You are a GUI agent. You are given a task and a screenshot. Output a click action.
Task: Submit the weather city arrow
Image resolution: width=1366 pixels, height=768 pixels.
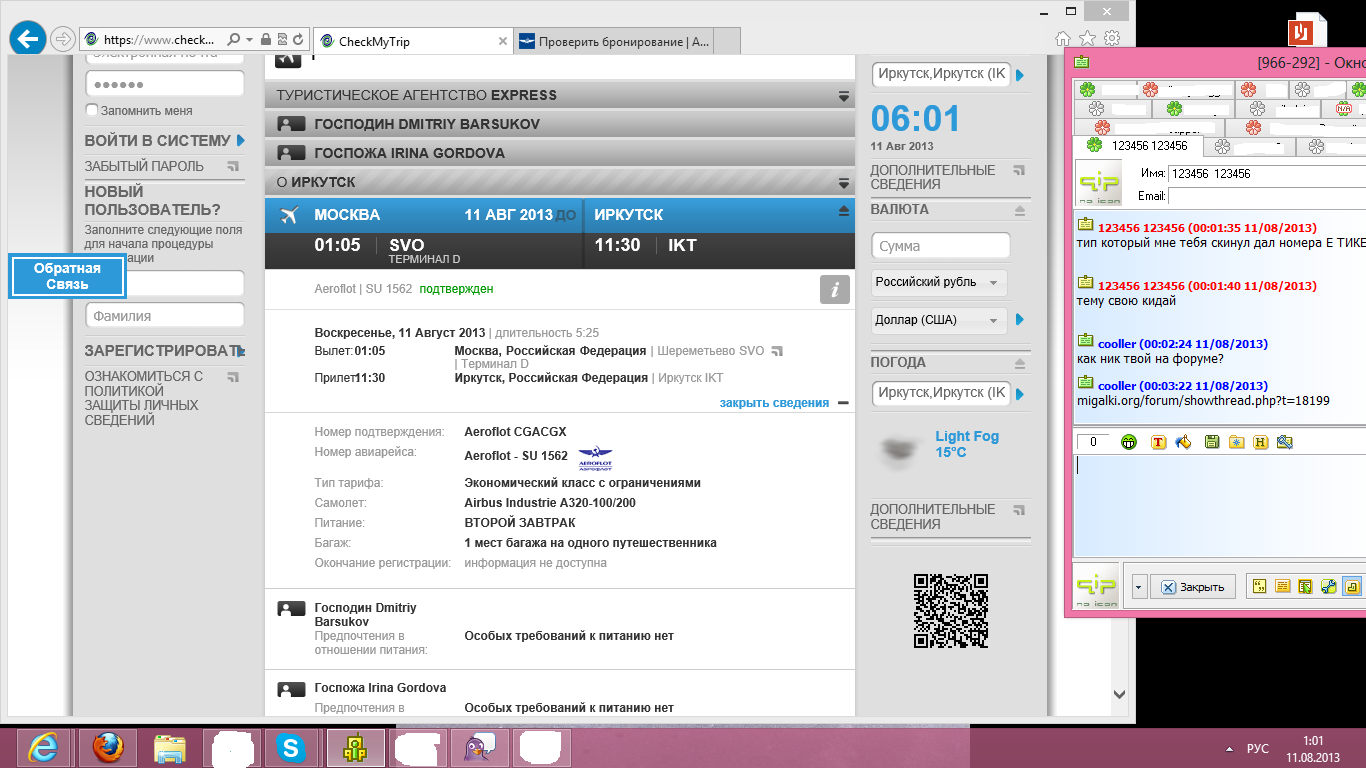tap(1020, 395)
